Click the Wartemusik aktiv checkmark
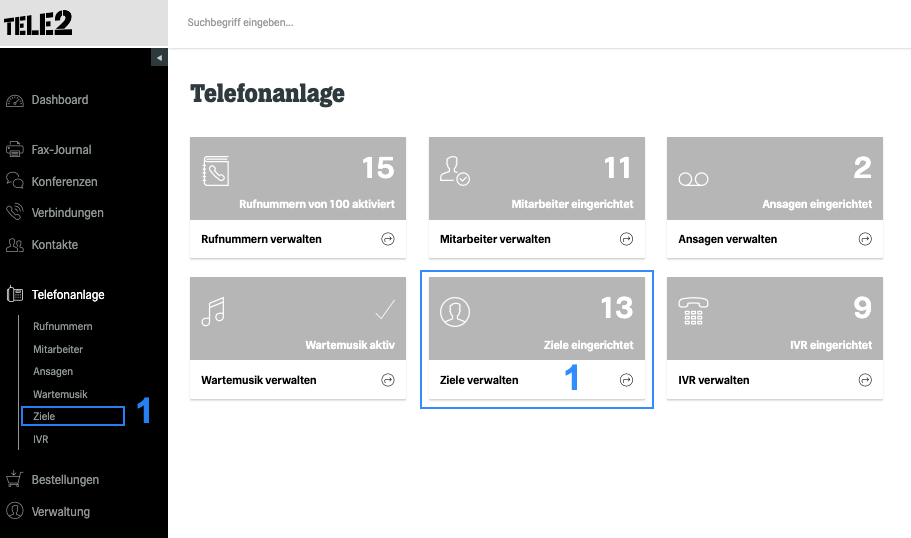Image resolution: width=911 pixels, height=538 pixels. [x=385, y=310]
